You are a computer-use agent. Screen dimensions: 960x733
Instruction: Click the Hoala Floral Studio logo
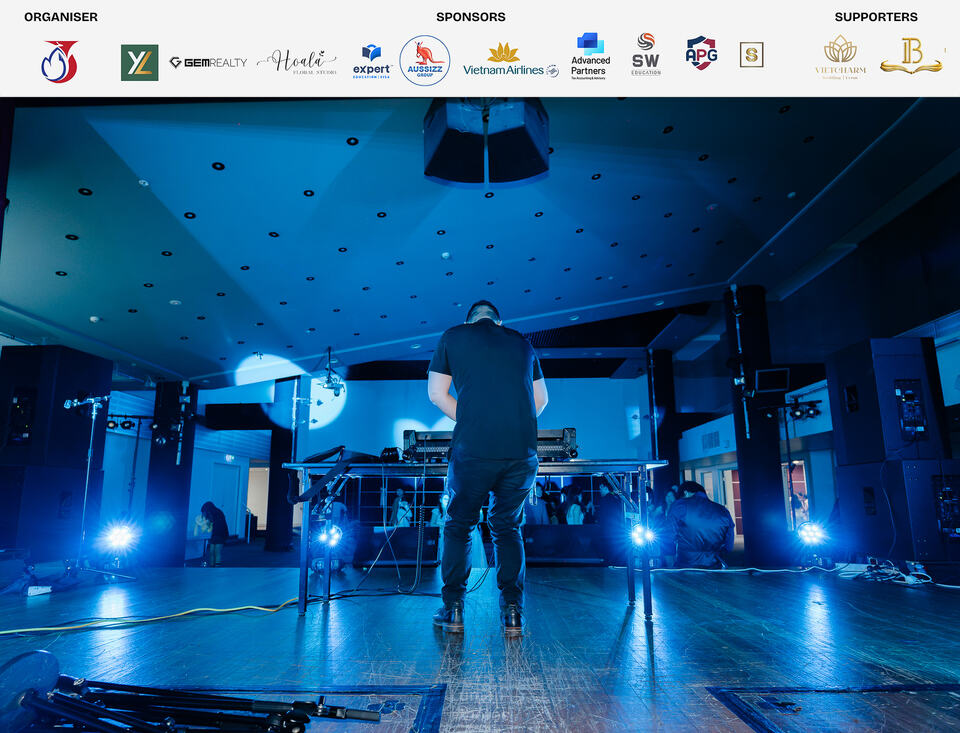coord(298,62)
